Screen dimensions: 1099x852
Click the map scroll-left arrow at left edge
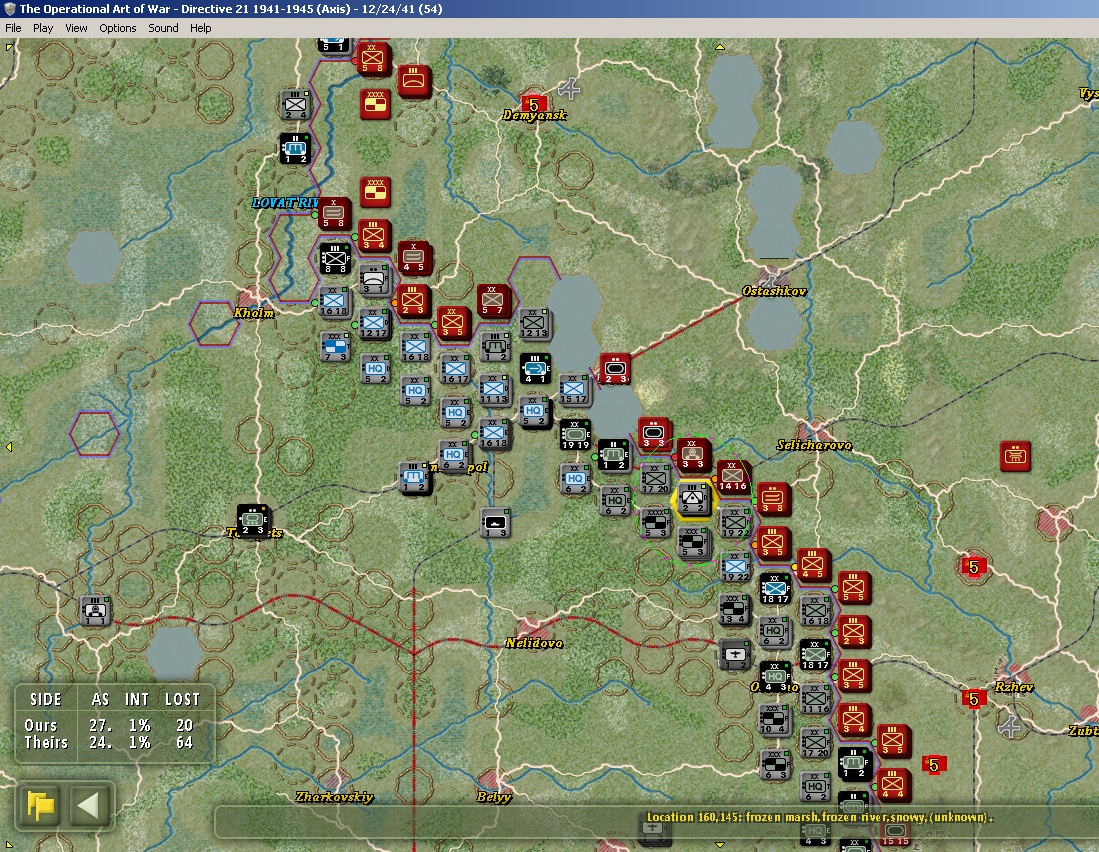pyautogui.click(x=9, y=446)
